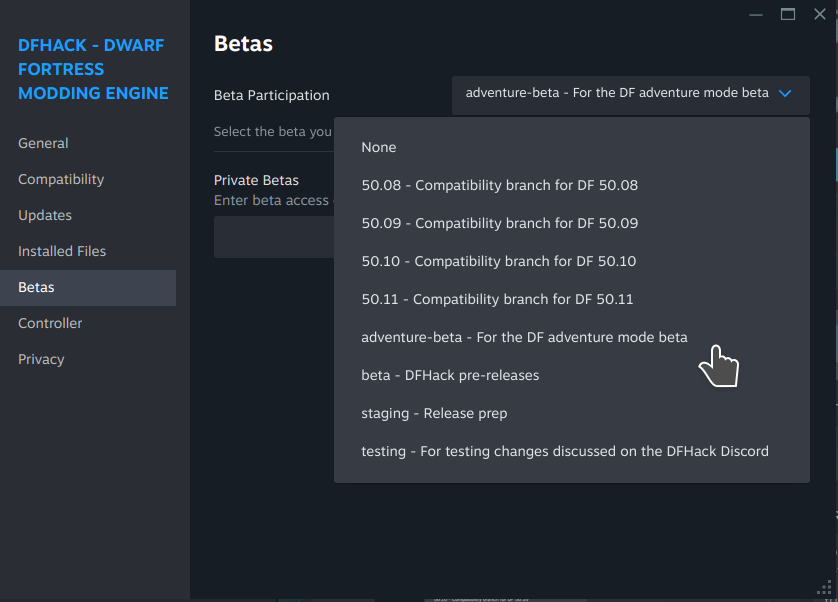The image size is (838, 602).
Task: Click the DFHACK modding engine title
Action: tap(91, 69)
